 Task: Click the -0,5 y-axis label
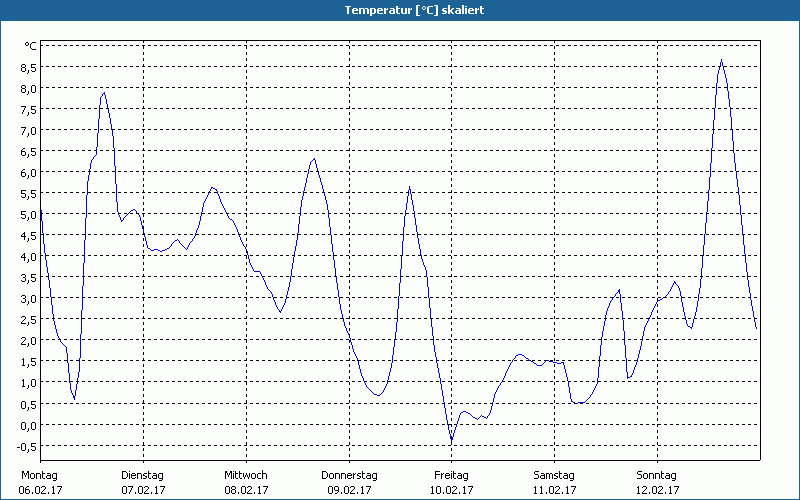click(27, 446)
